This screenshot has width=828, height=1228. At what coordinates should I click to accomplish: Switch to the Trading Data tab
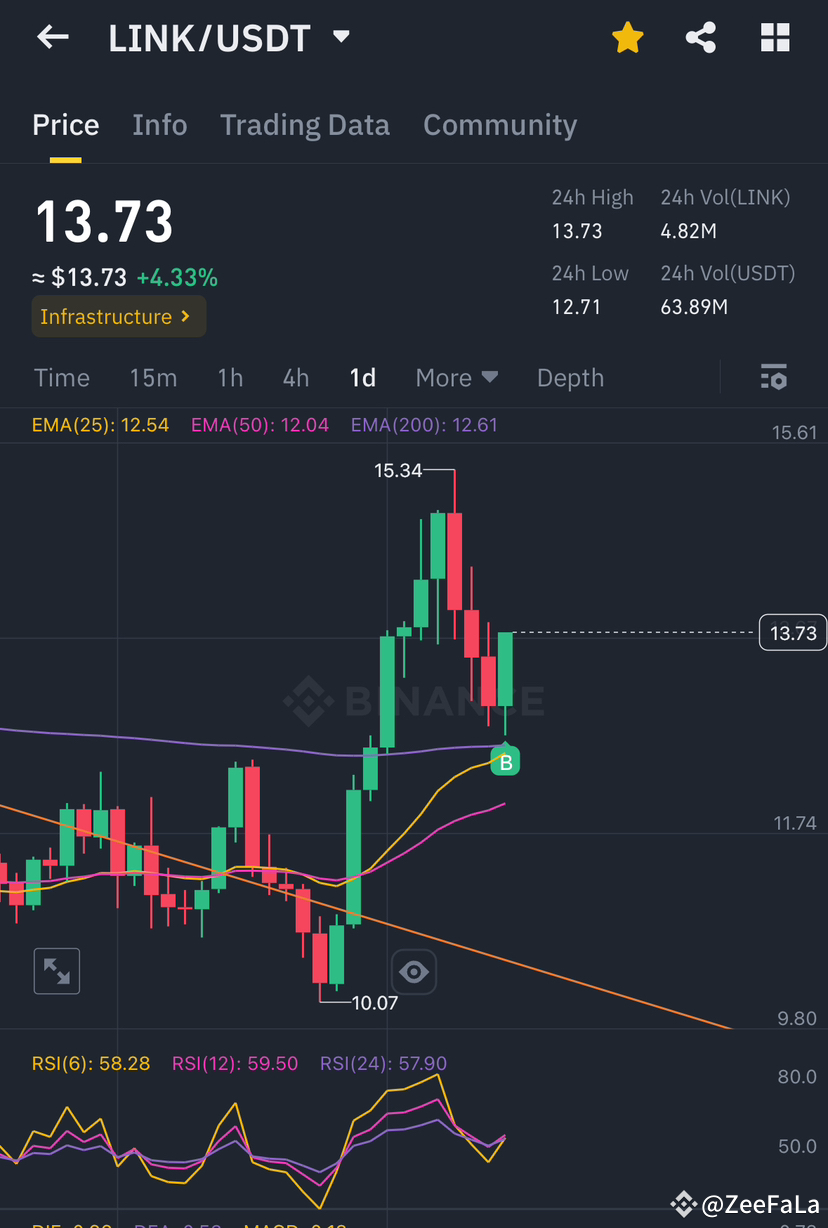(304, 124)
